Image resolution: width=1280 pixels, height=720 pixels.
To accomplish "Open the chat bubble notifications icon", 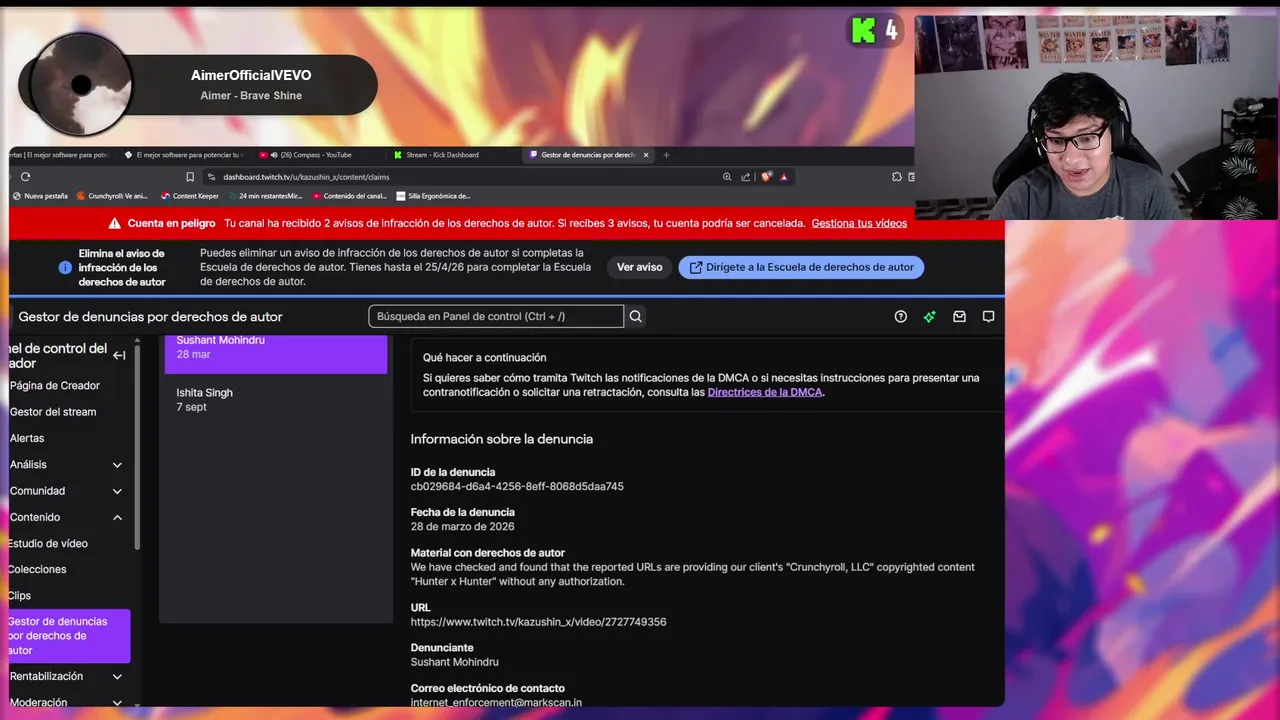I will coord(988,316).
